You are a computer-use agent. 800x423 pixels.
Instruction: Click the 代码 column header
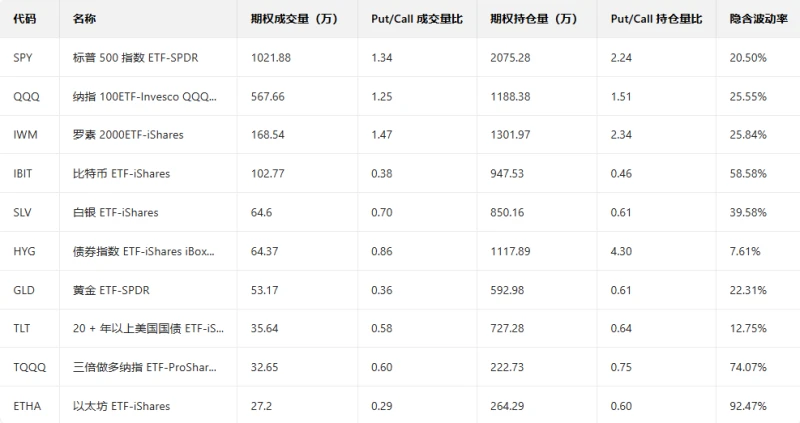pos(25,19)
